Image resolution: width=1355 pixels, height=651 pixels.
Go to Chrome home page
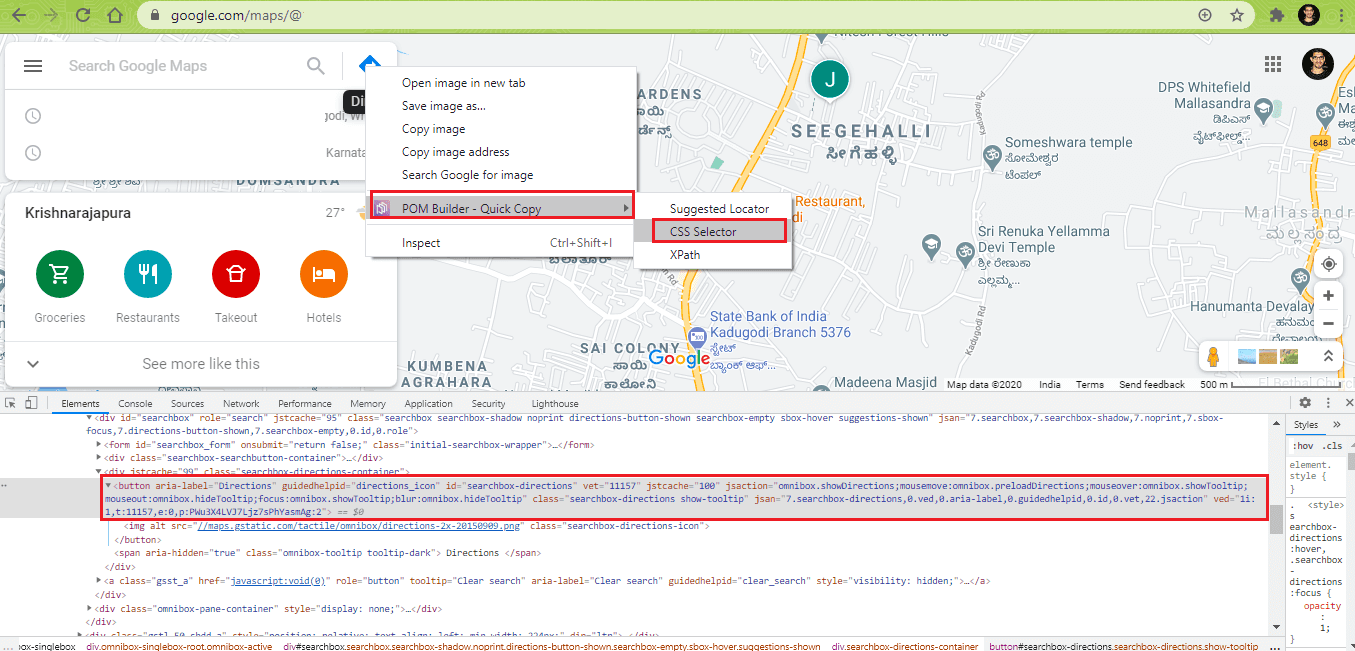click(x=115, y=15)
